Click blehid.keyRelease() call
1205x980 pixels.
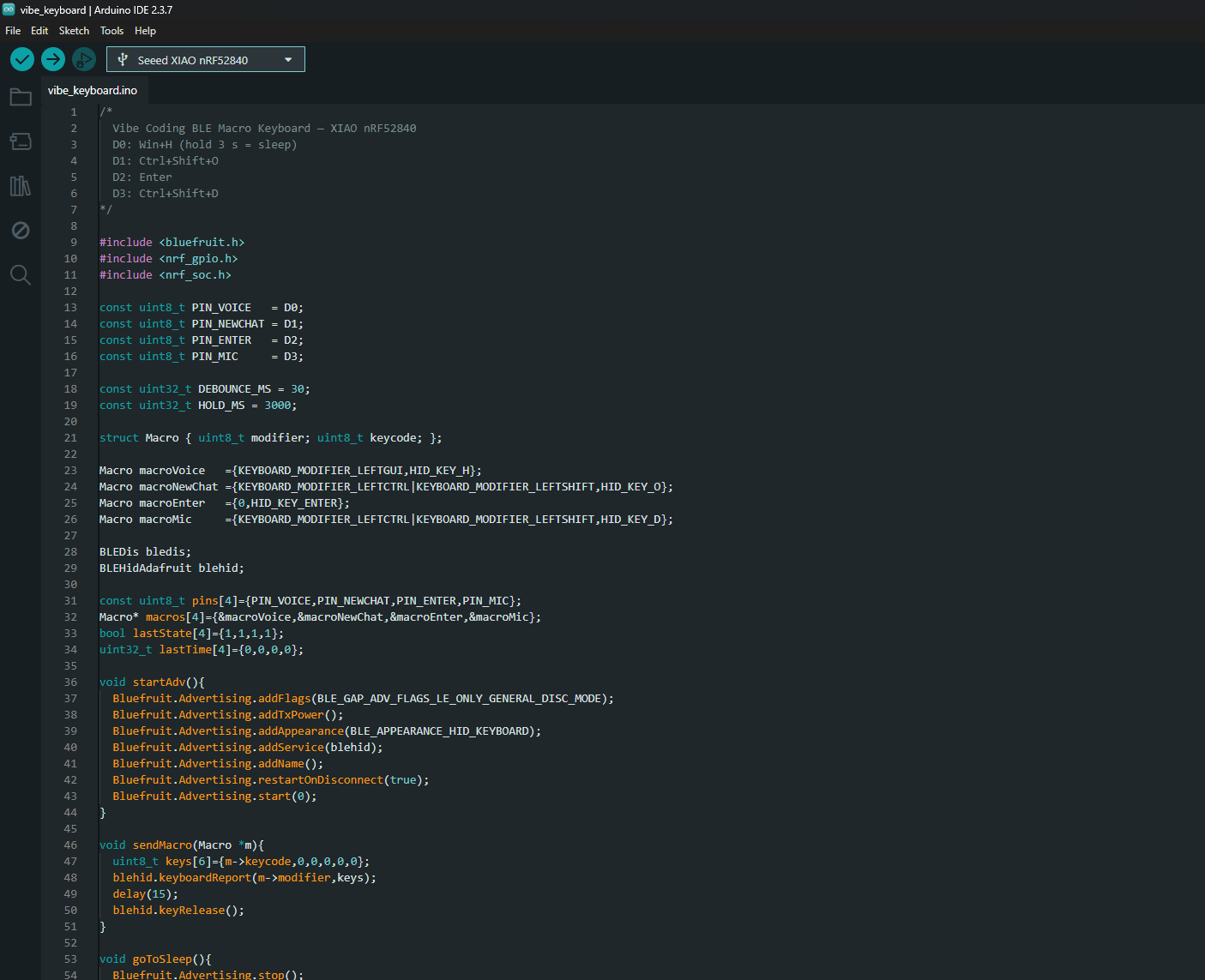(178, 911)
